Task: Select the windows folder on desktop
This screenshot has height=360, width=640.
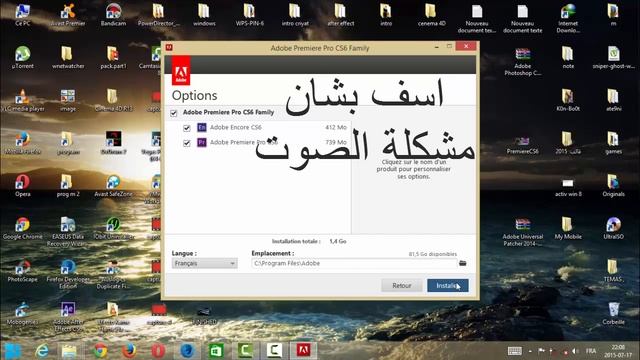Action: (204, 15)
